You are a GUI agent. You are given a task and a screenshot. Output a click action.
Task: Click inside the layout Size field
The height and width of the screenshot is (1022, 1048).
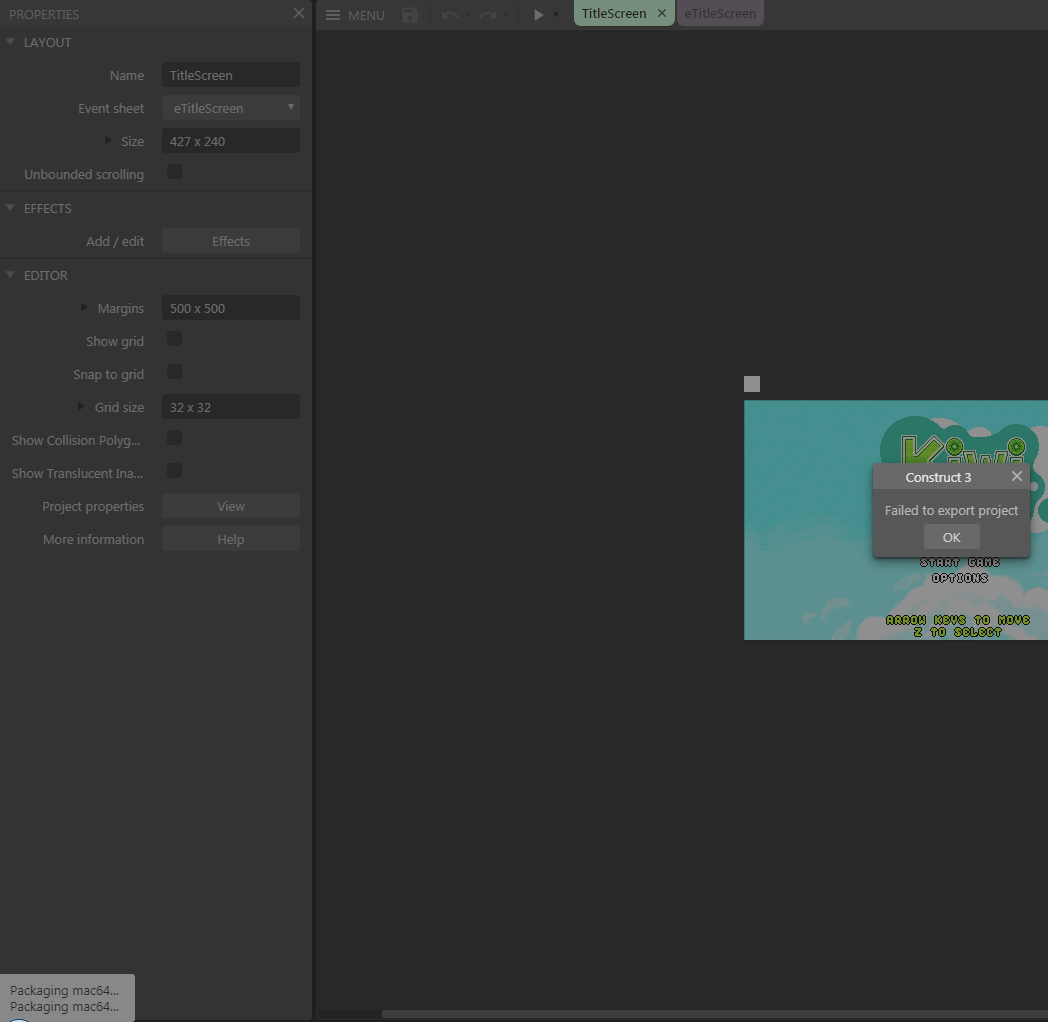pos(230,140)
